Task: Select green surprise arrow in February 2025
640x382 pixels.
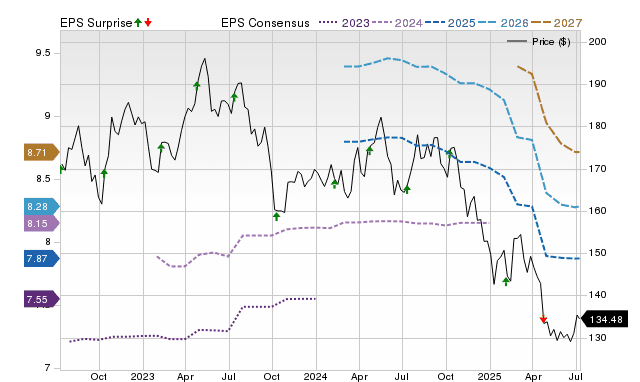Action: [x=506, y=281]
